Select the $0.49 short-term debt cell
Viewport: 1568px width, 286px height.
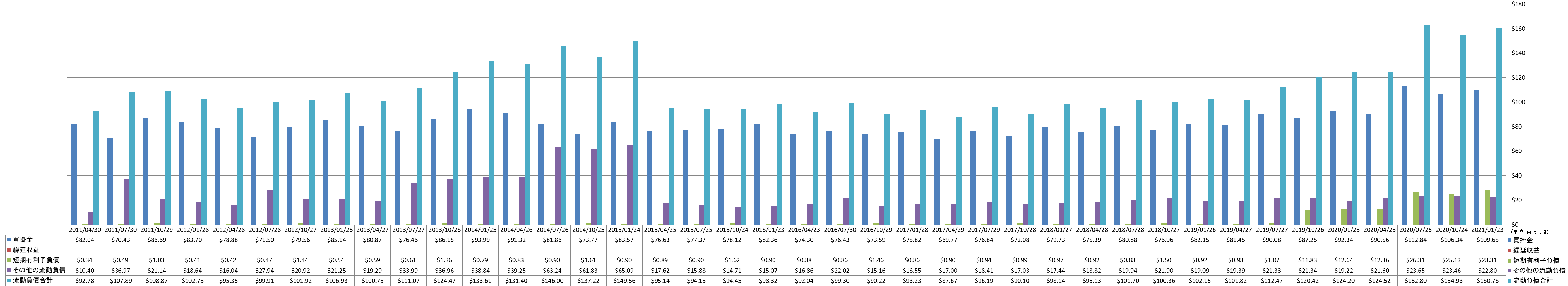coord(121,260)
